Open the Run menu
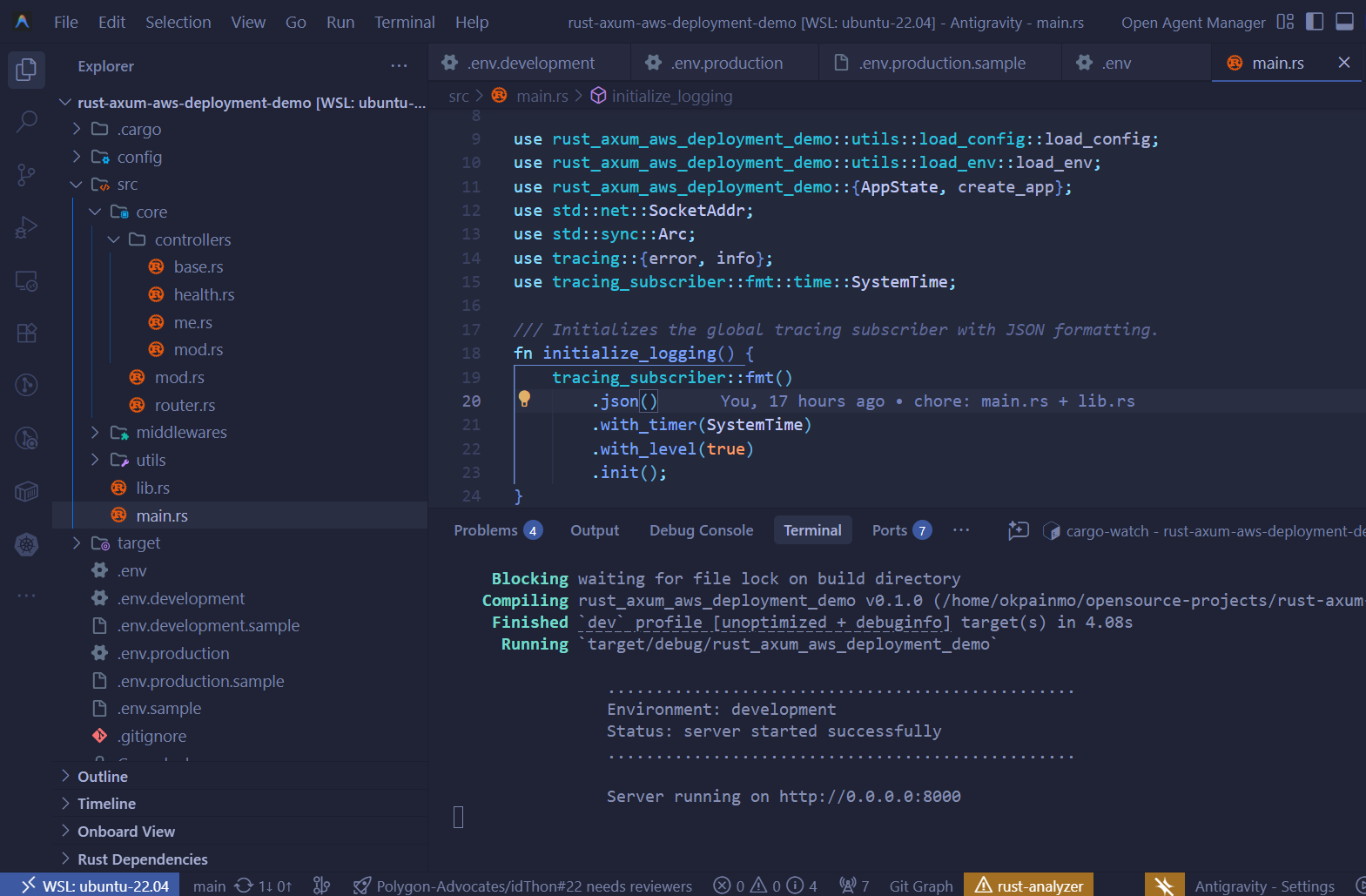1366x896 pixels. point(340,22)
